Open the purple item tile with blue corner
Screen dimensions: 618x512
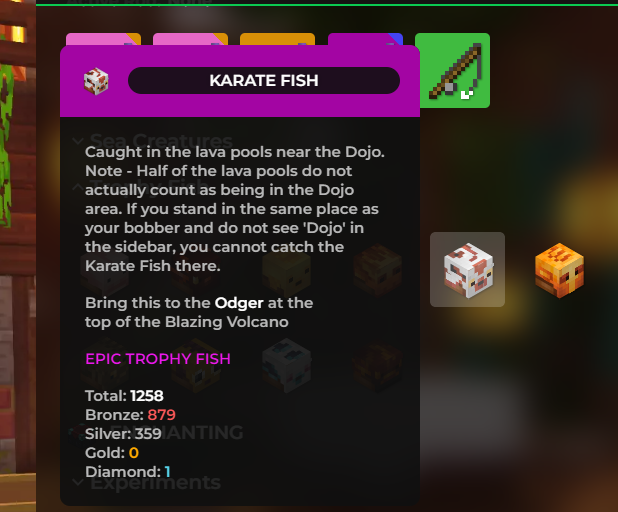pos(365,39)
